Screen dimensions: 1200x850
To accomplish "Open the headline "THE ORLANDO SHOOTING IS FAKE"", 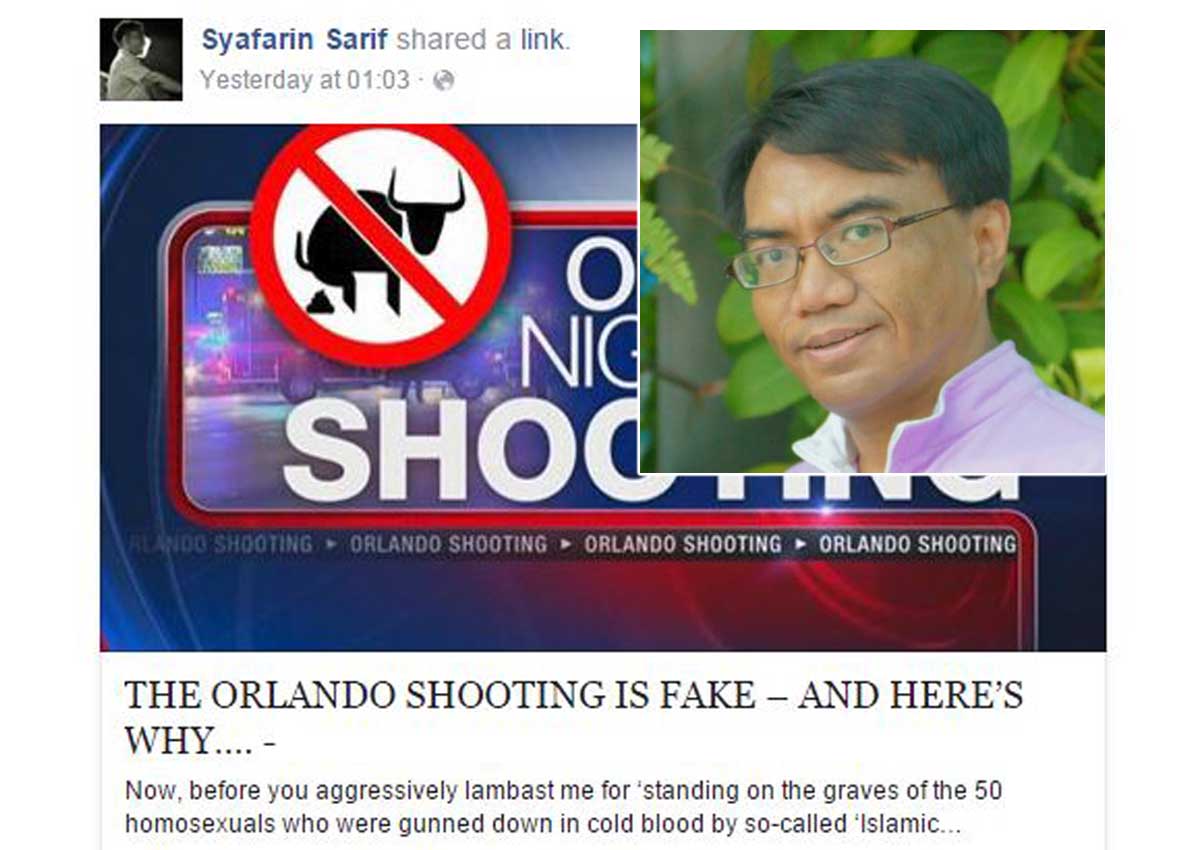I will 573,717.
